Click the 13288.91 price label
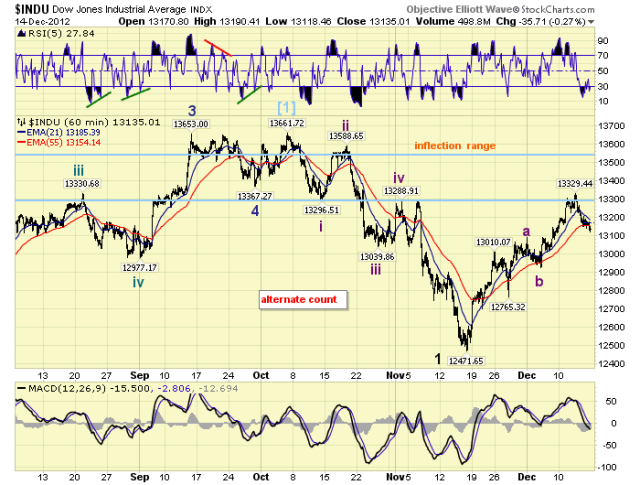Image resolution: width=640 pixels, height=485 pixels. (402, 191)
